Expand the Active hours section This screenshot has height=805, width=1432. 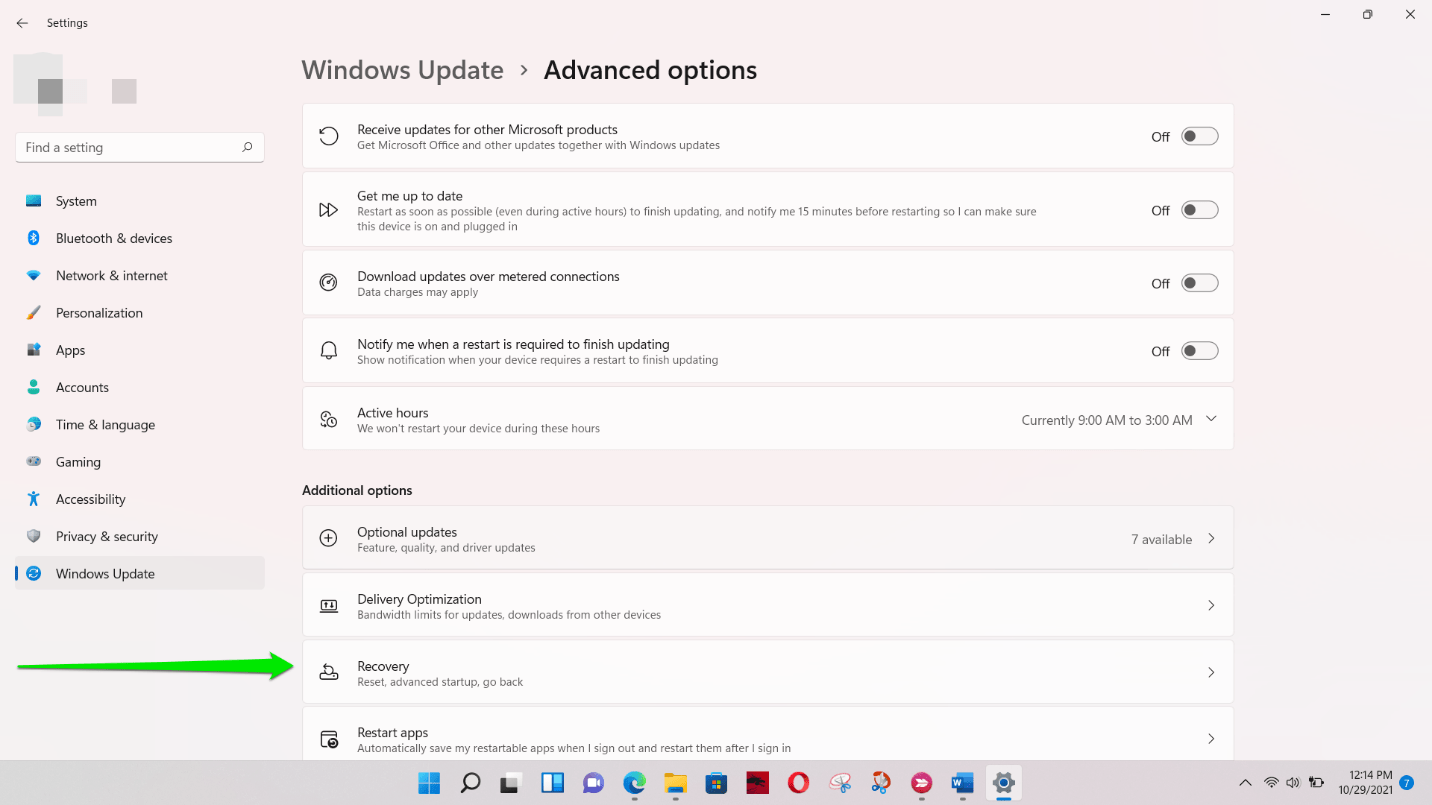point(1211,419)
